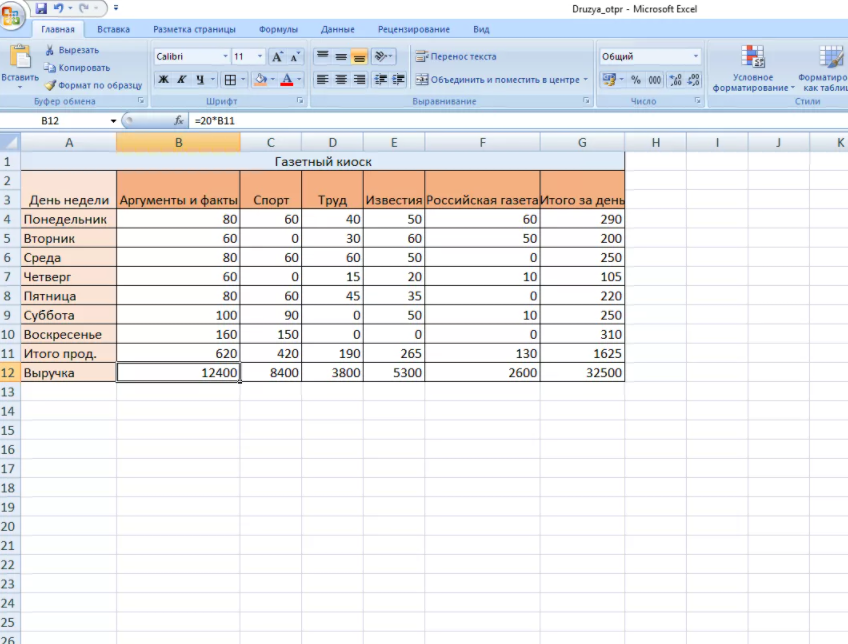Screen dimensions: 848x644
Task: Save workbook via Quick Access toolbar
Action: (x=41, y=8)
